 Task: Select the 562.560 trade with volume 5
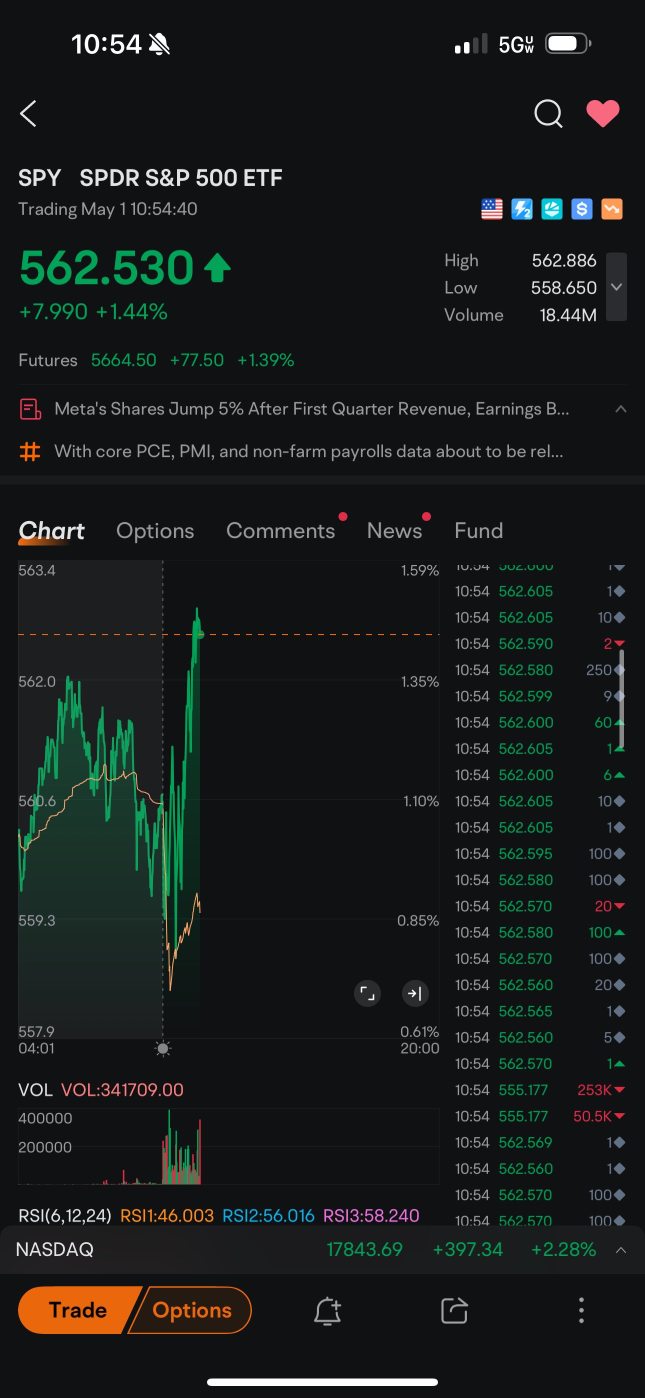tap(540, 1037)
